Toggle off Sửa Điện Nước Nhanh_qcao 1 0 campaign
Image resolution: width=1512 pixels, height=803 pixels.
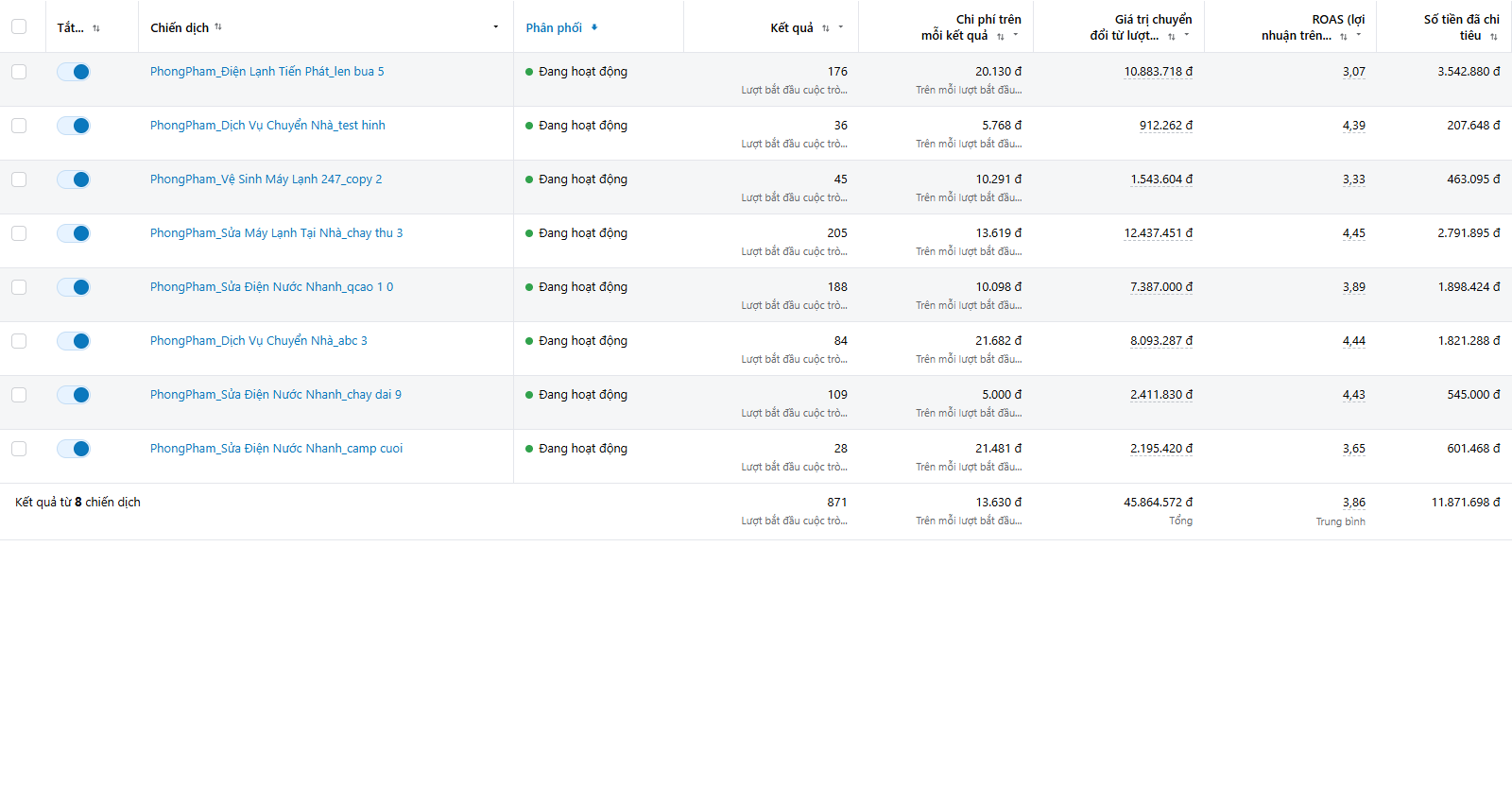click(73, 287)
